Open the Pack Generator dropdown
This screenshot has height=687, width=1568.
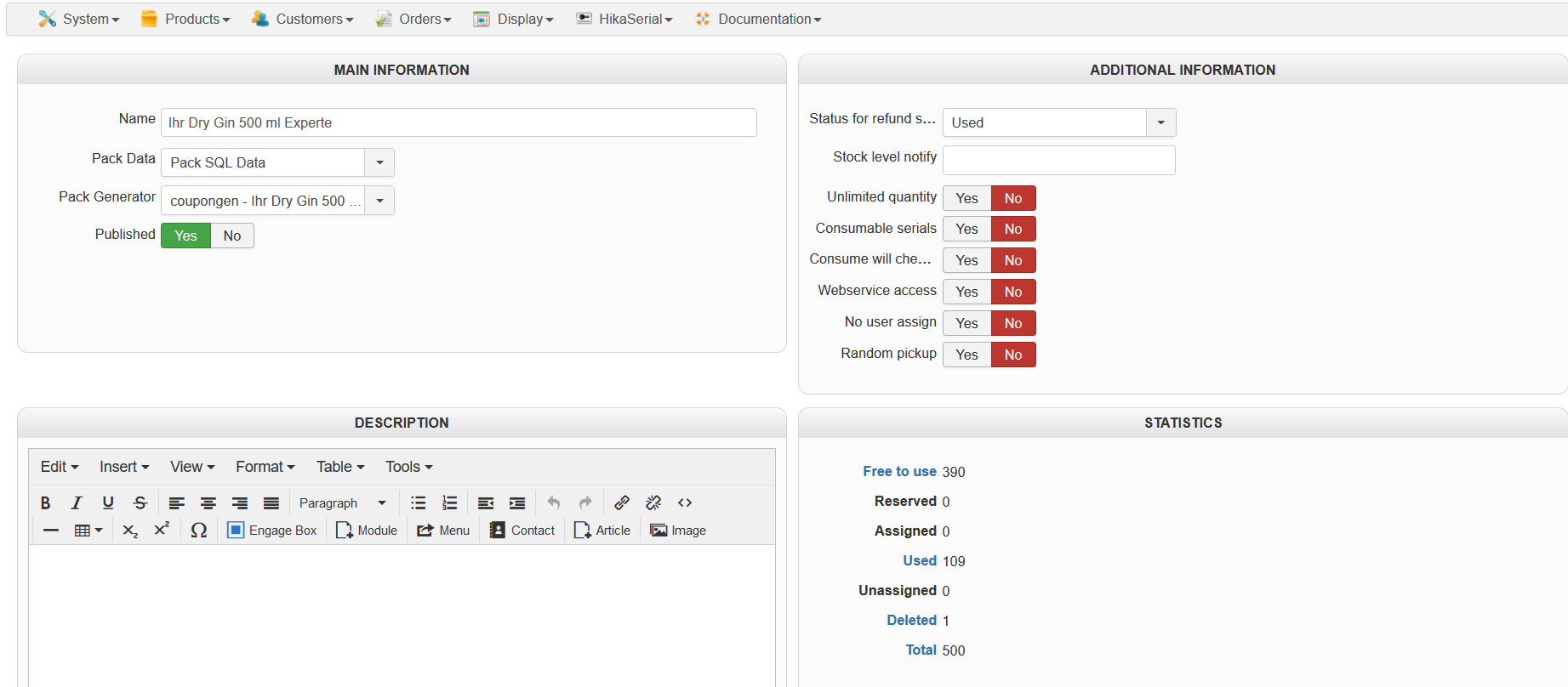point(277,201)
